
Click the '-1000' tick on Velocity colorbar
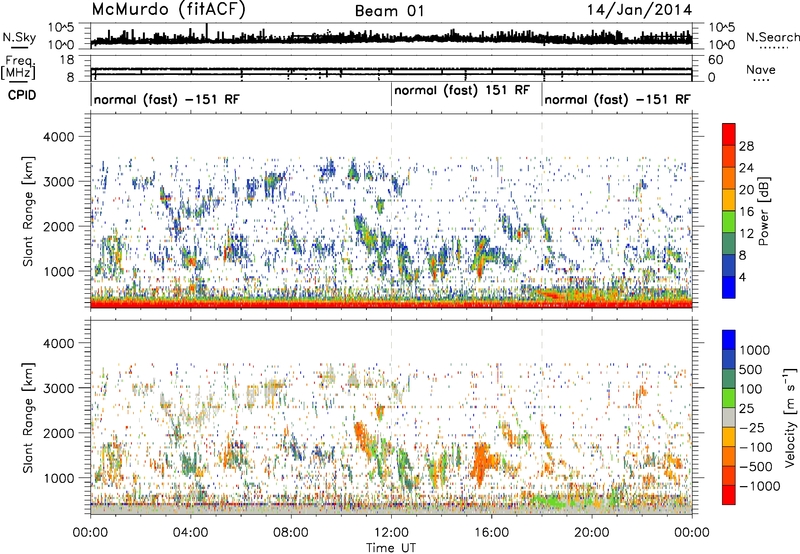click(x=760, y=486)
